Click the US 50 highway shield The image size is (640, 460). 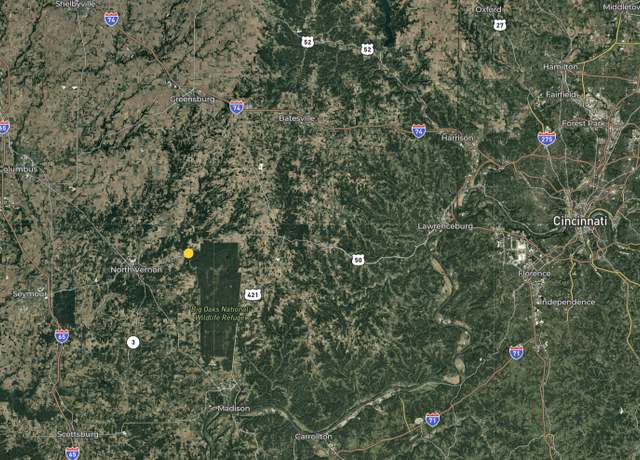pos(358,259)
